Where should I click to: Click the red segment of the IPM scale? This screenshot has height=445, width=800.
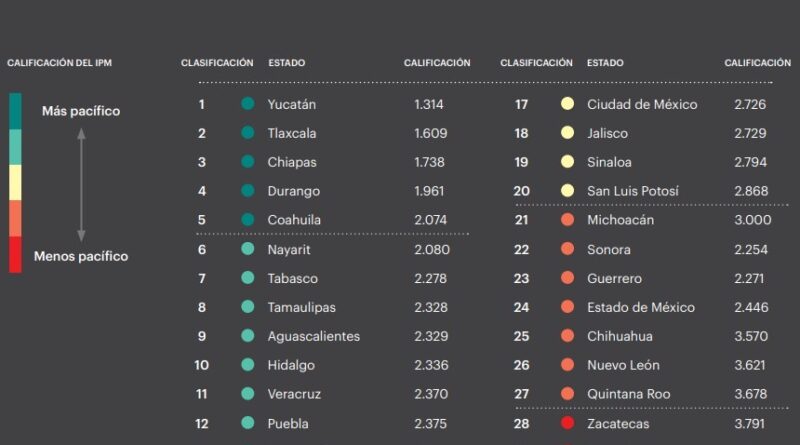(15, 254)
